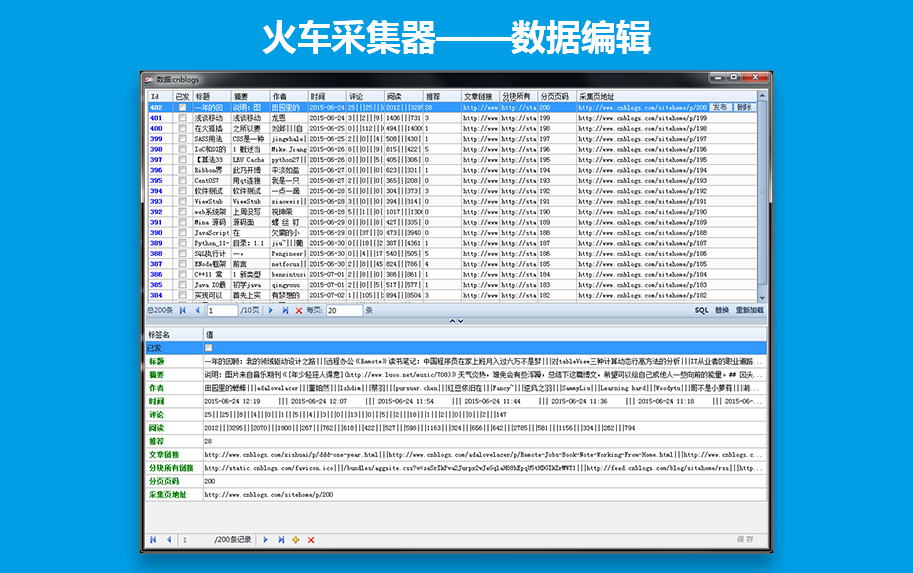Go to next record in bottom navigation bar

[266, 540]
